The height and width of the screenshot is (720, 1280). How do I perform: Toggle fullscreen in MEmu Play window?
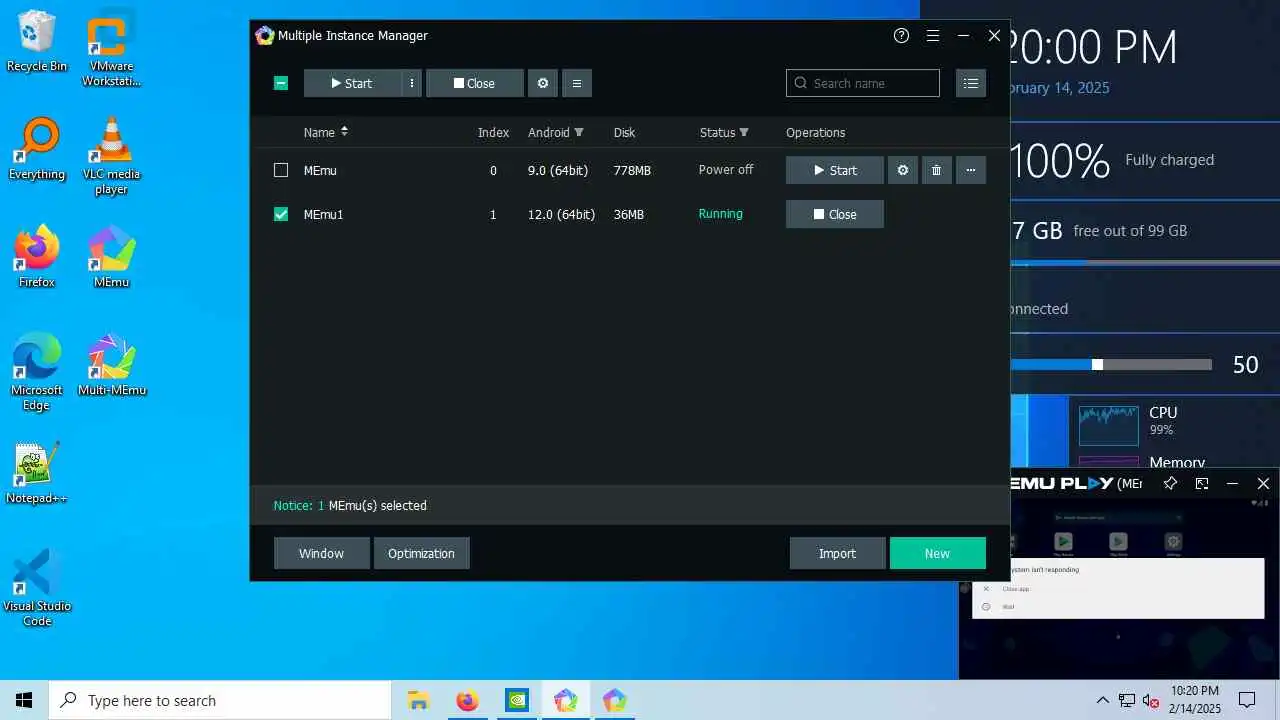pos(1202,483)
